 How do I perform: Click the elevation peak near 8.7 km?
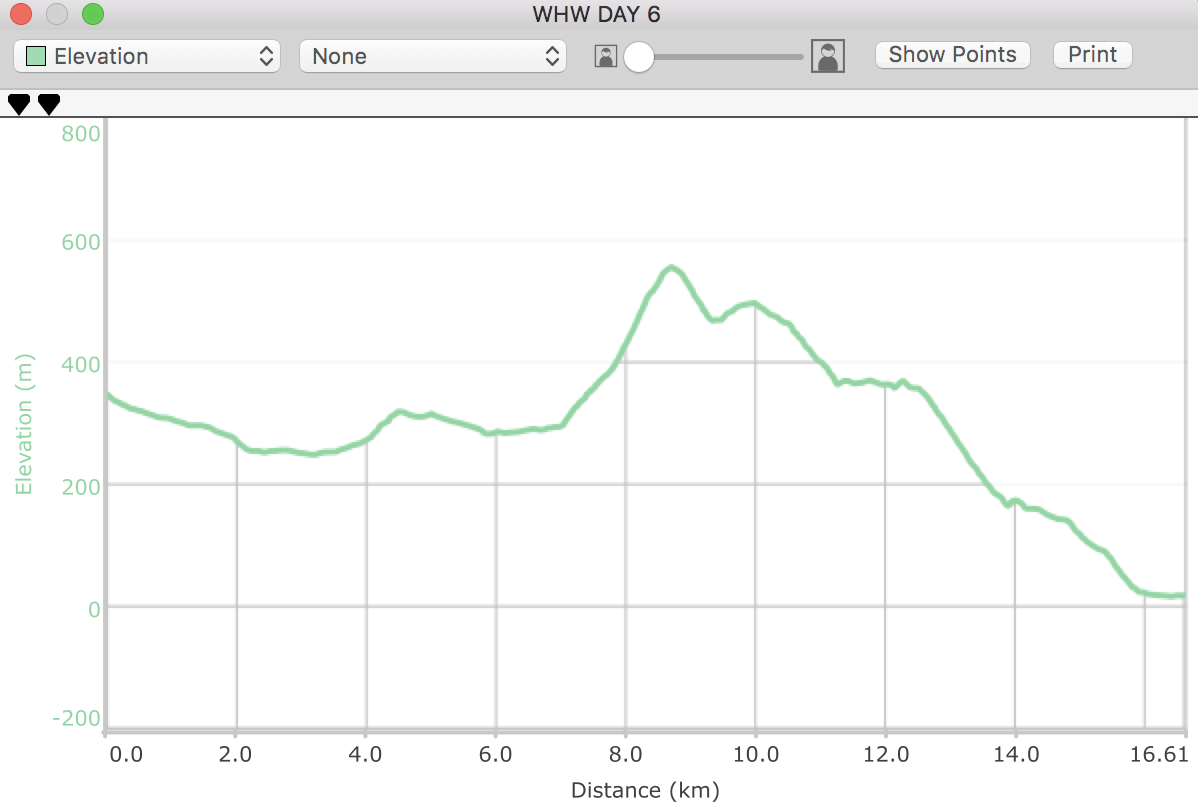pos(671,268)
